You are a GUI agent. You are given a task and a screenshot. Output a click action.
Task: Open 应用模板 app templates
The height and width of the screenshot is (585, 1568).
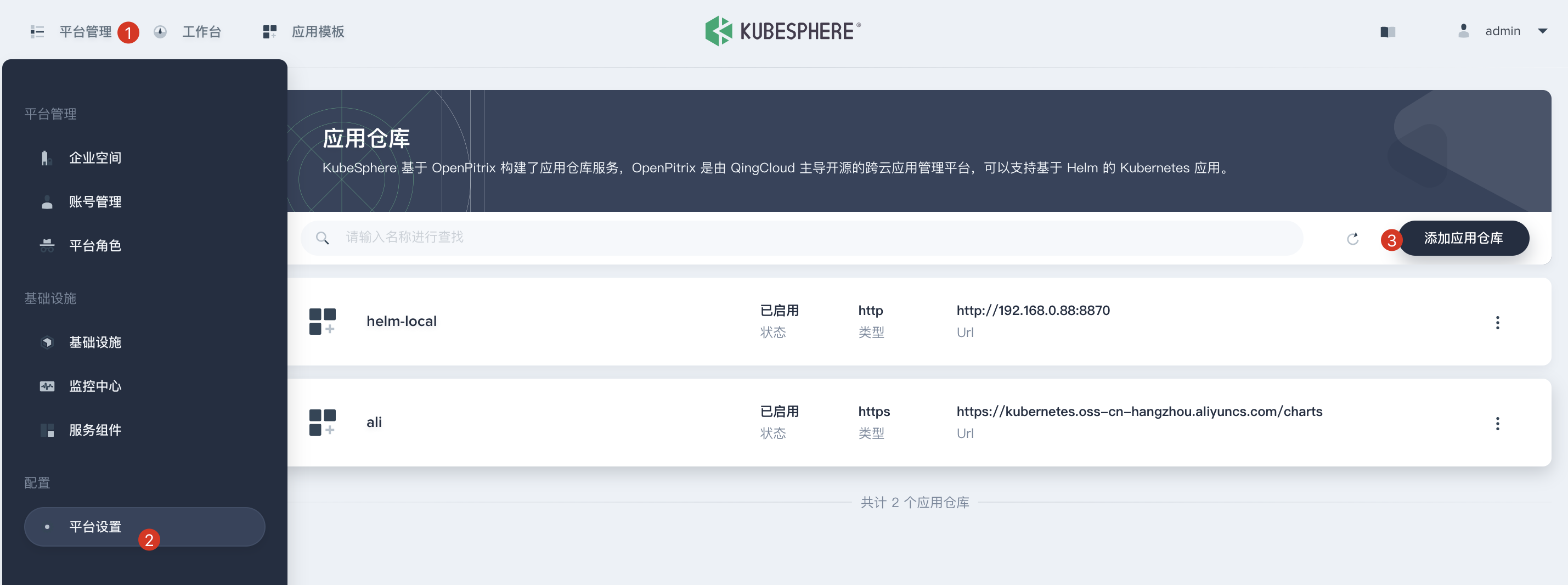tap(318, 32)
